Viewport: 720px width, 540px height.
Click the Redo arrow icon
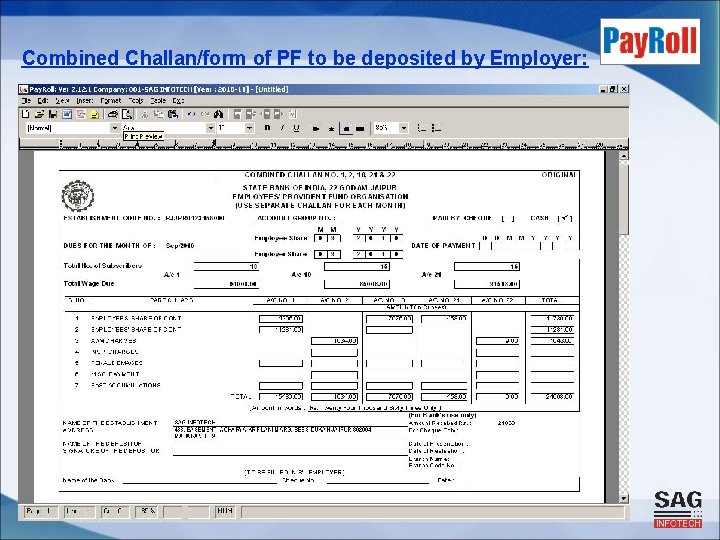click(x=205, y=114)
